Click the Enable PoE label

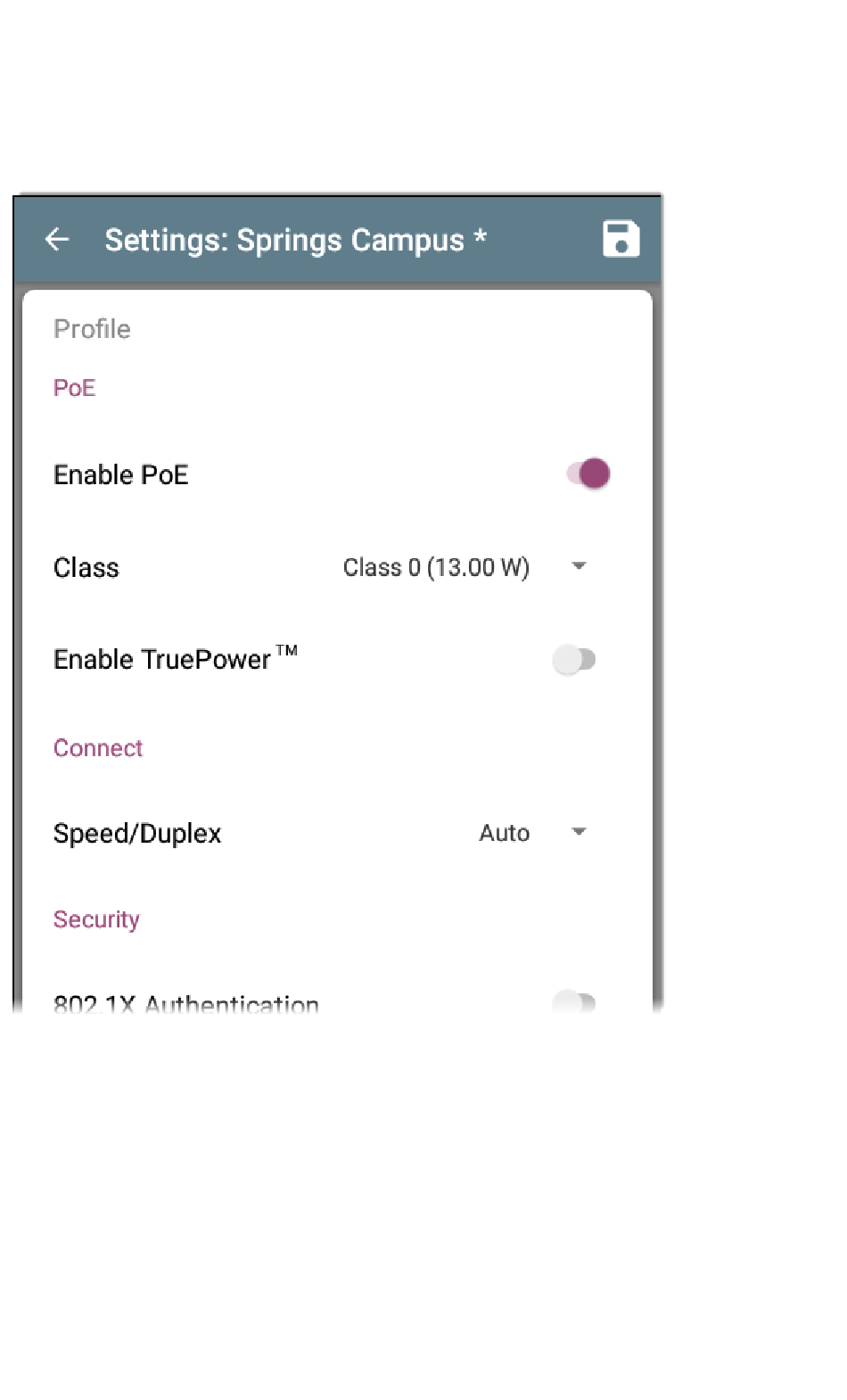(x=121, y=474)
